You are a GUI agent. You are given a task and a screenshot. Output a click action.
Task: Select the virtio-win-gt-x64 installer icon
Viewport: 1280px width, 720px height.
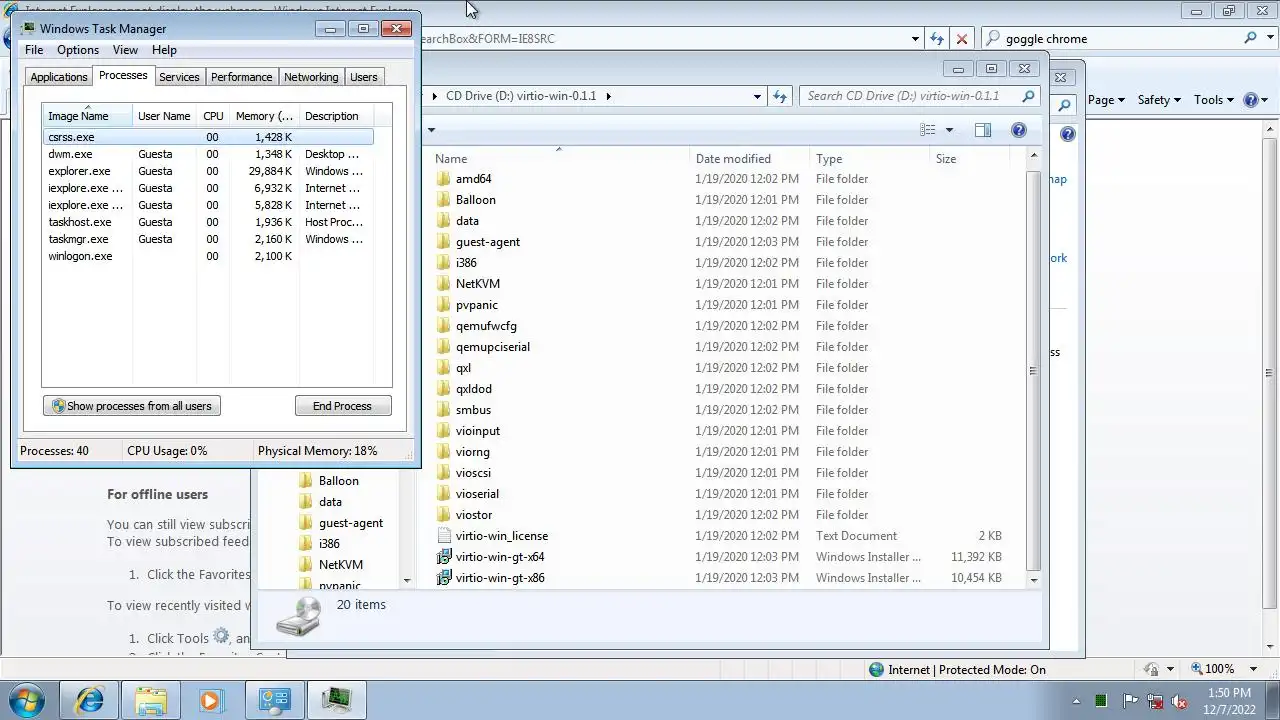pyautogui.click(x=444, y=557)
